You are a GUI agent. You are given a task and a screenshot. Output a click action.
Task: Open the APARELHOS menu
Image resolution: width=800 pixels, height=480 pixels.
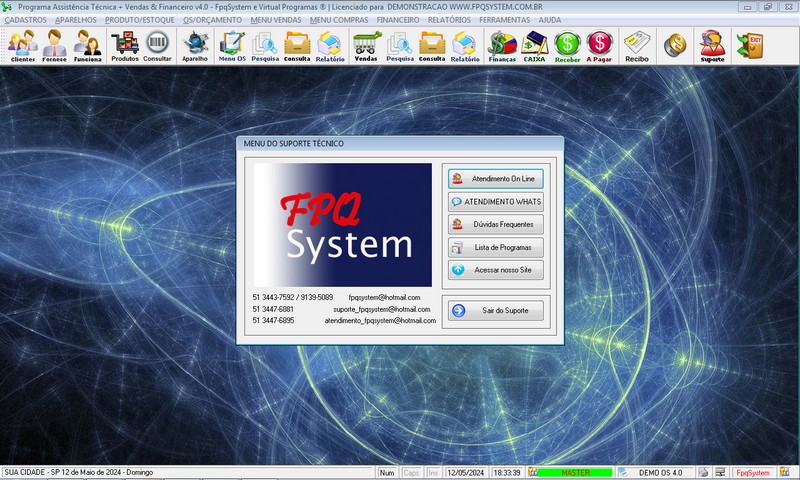(76, 20)
